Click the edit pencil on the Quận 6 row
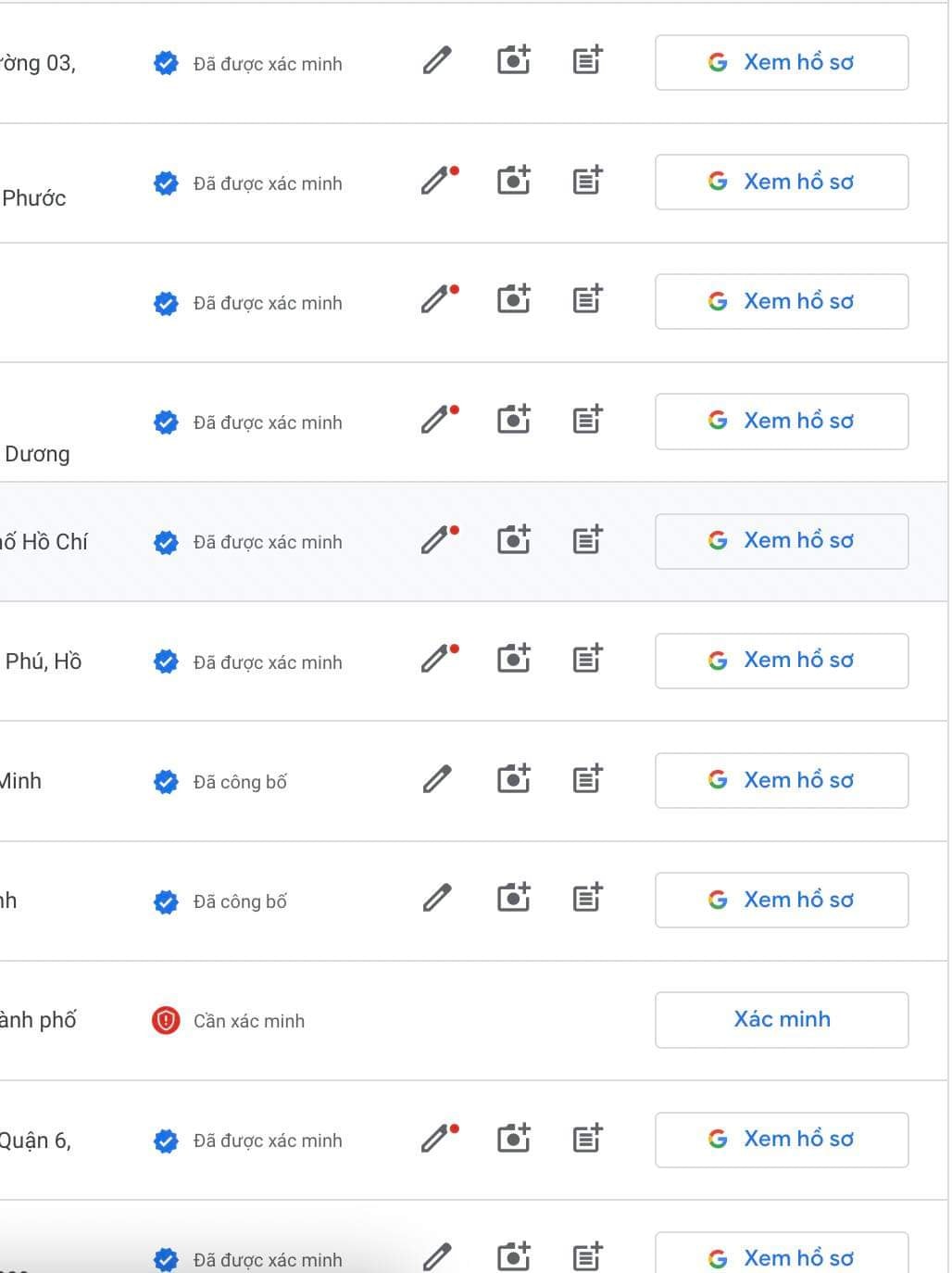The image size is (952, 1273). (x=437, y=1139)
